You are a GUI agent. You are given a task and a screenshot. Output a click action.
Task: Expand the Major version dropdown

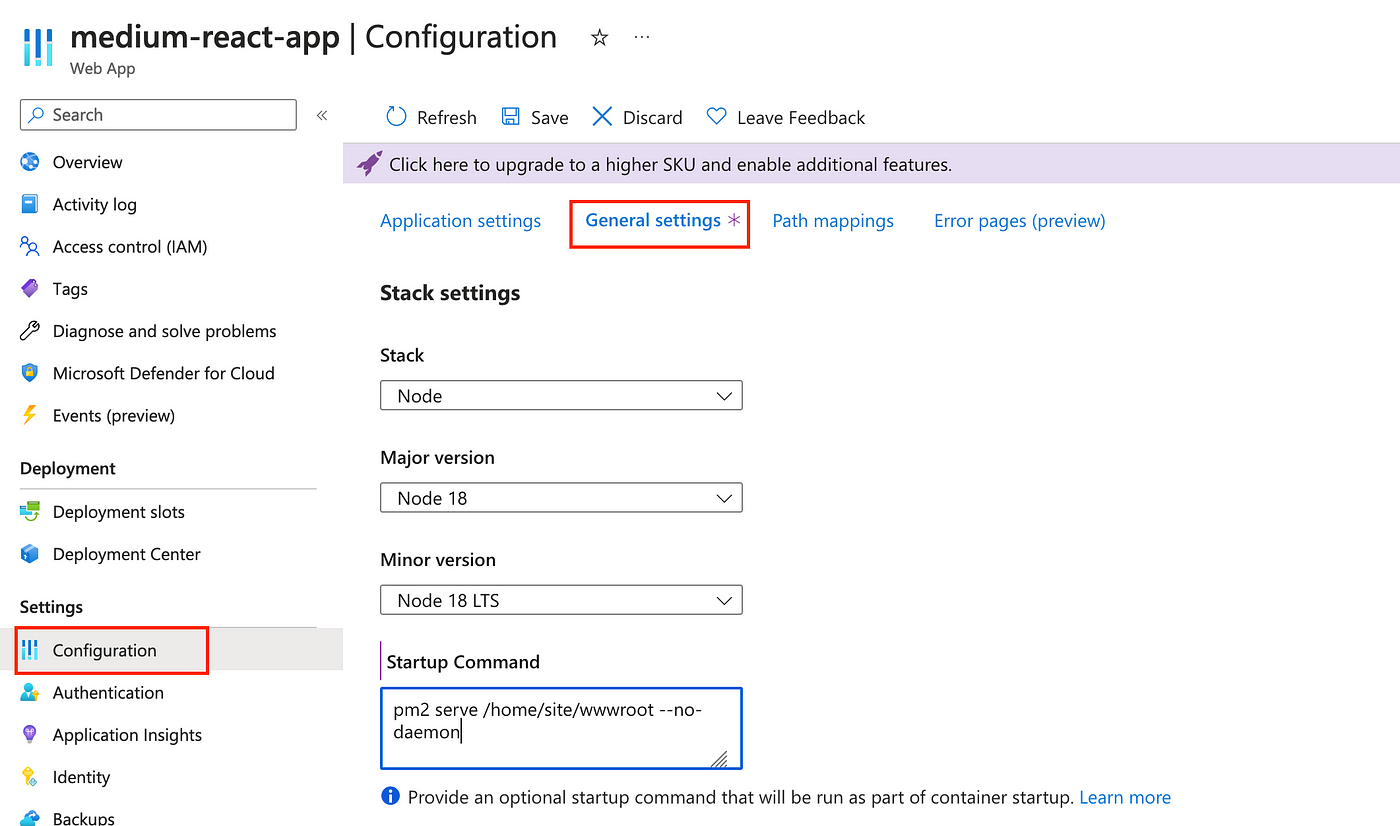pyautogui.click(x=561, y=498)
